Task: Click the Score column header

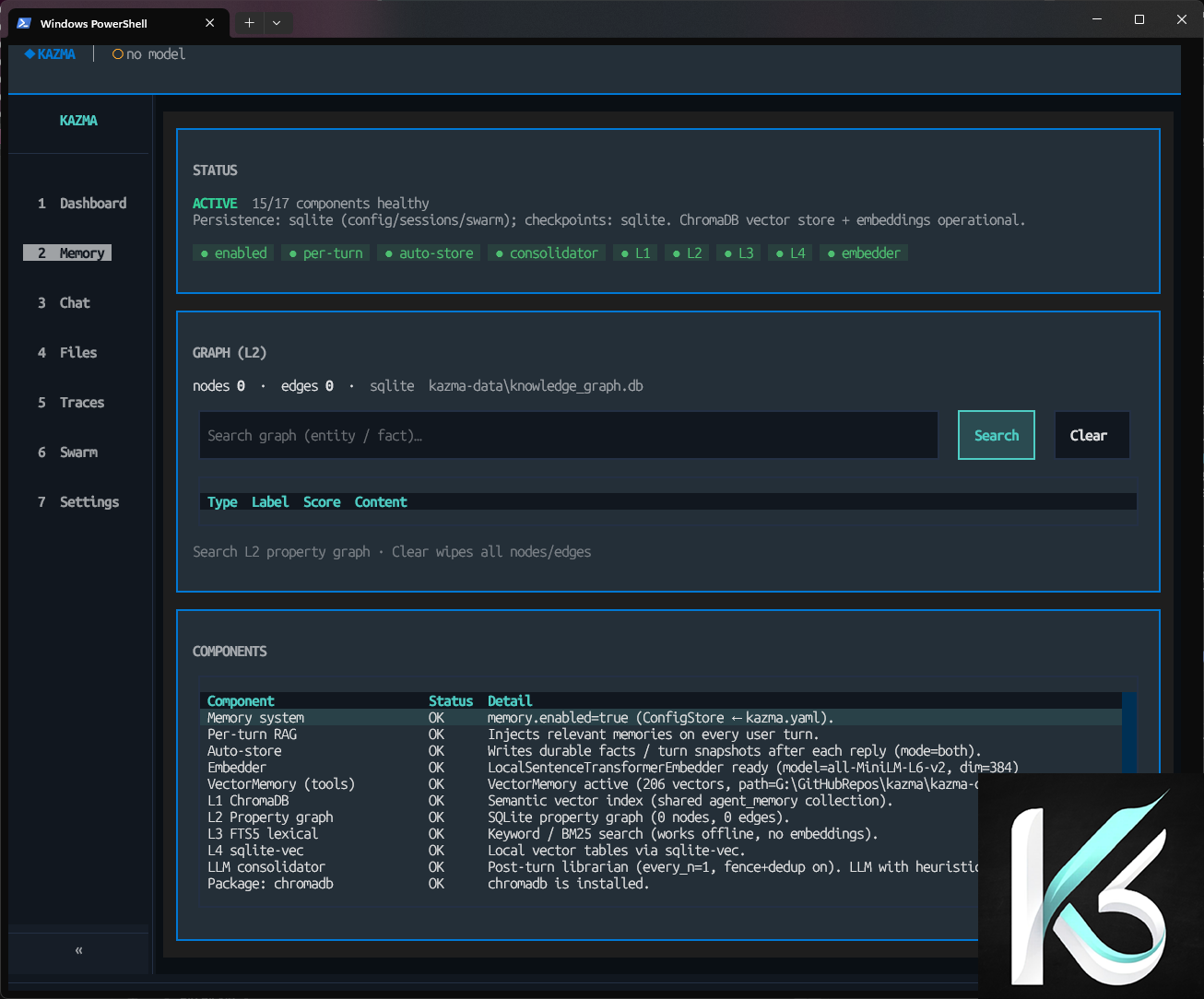Action: coord(322,502)
